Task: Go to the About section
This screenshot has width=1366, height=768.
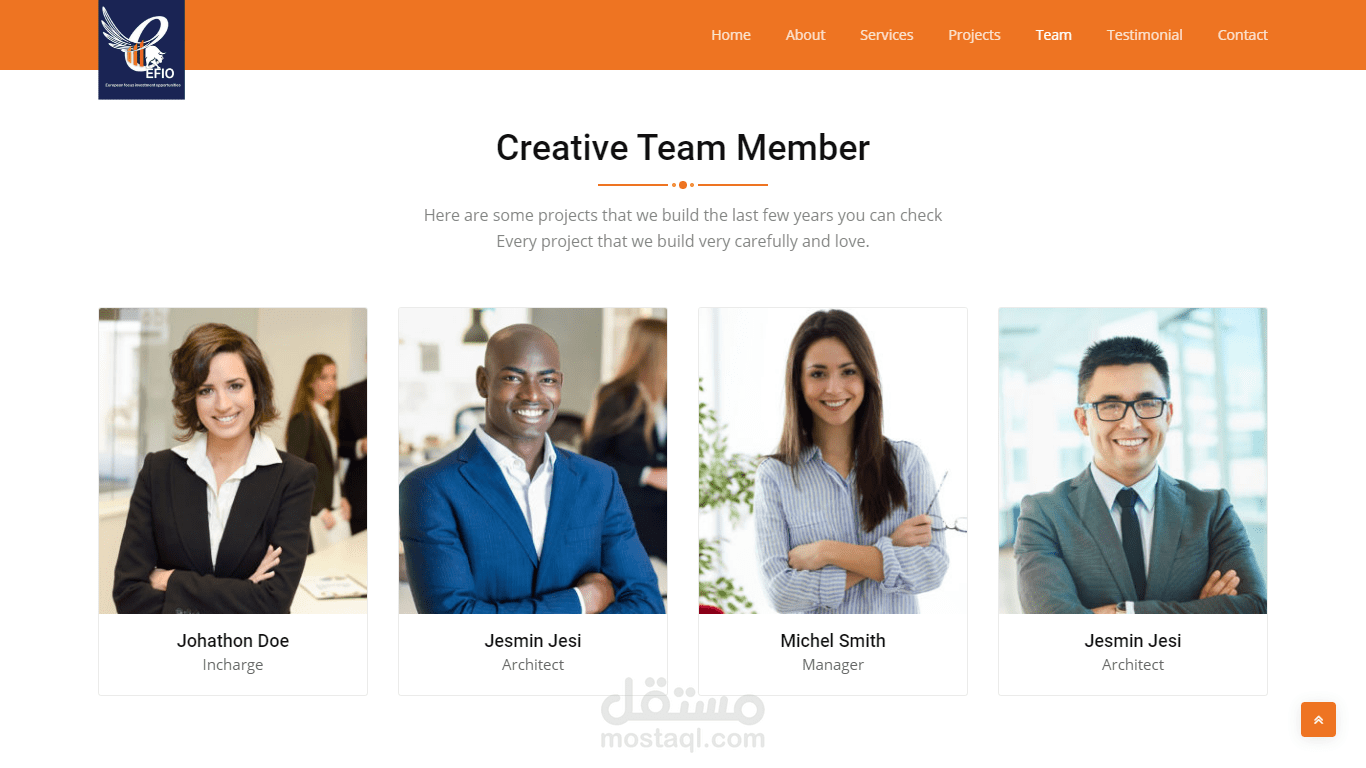Action: pyautogui.click(x=805, y=35)
